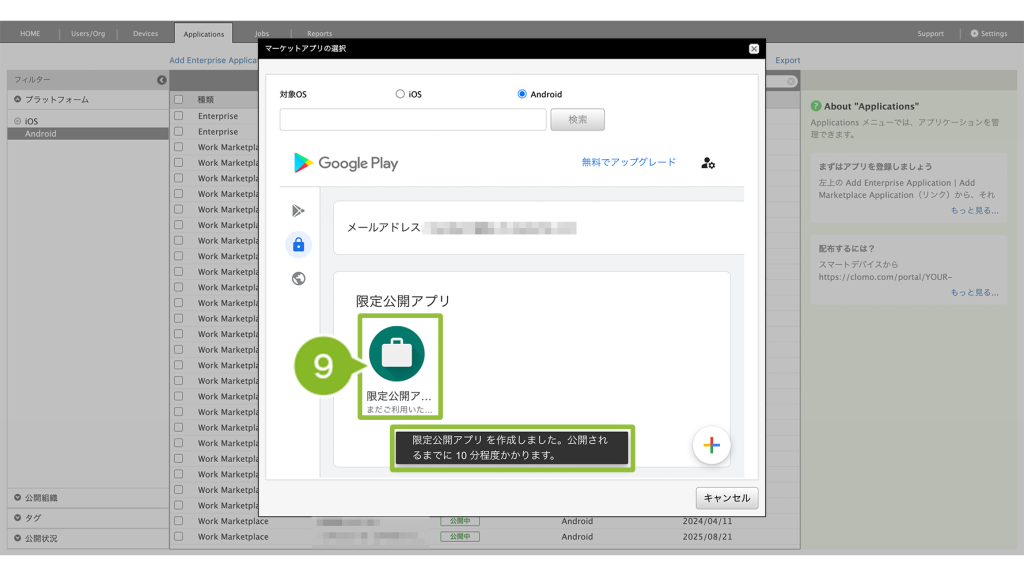Screen dimensions: 1024x576
Task: Collapse the filter panel arrow
Action: [x=162, y=80]
